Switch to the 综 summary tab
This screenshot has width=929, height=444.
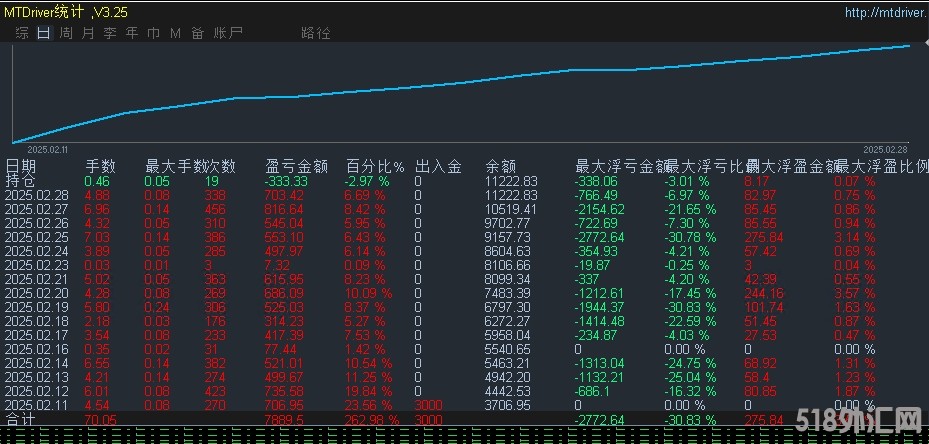point(22,33)
